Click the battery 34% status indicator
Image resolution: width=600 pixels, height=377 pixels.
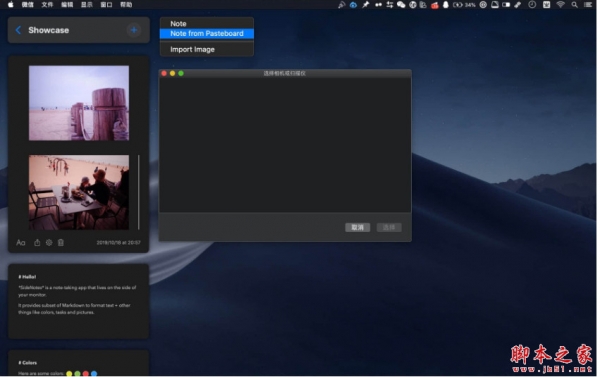[465, 5]
